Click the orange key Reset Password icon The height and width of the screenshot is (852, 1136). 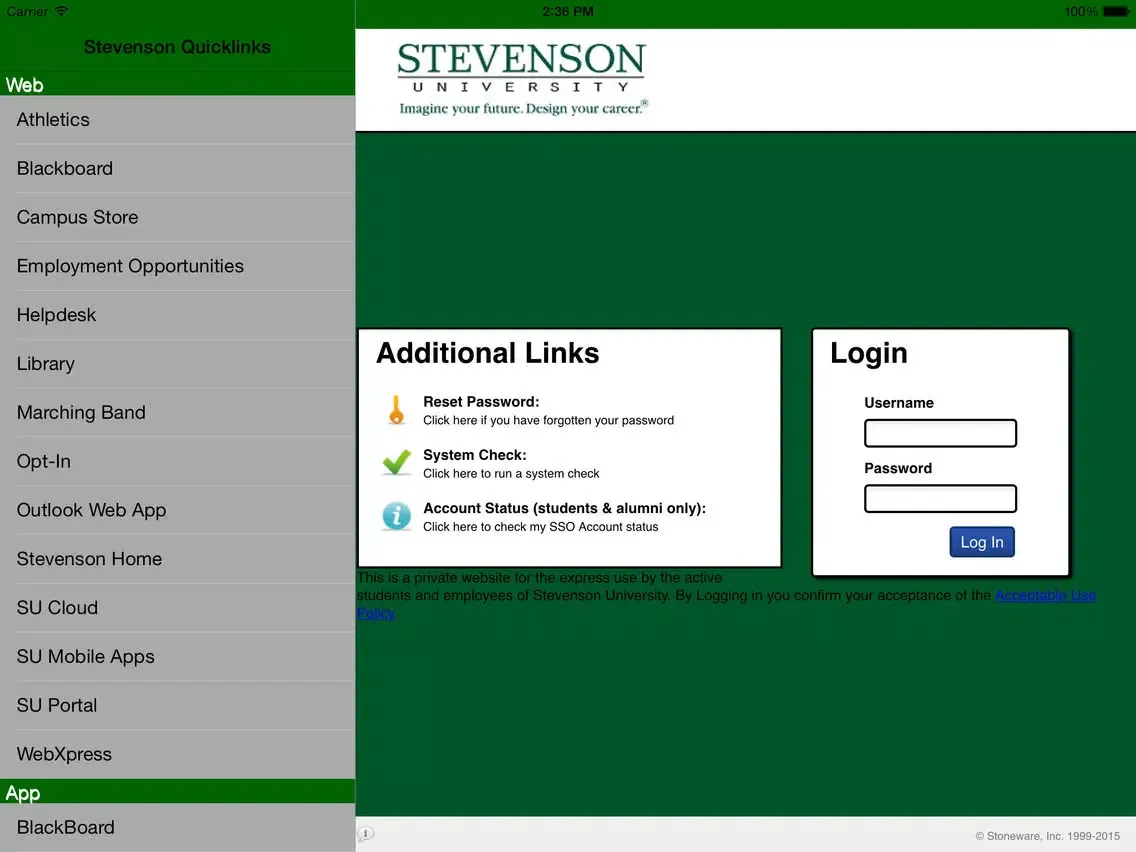pos(396,410)
